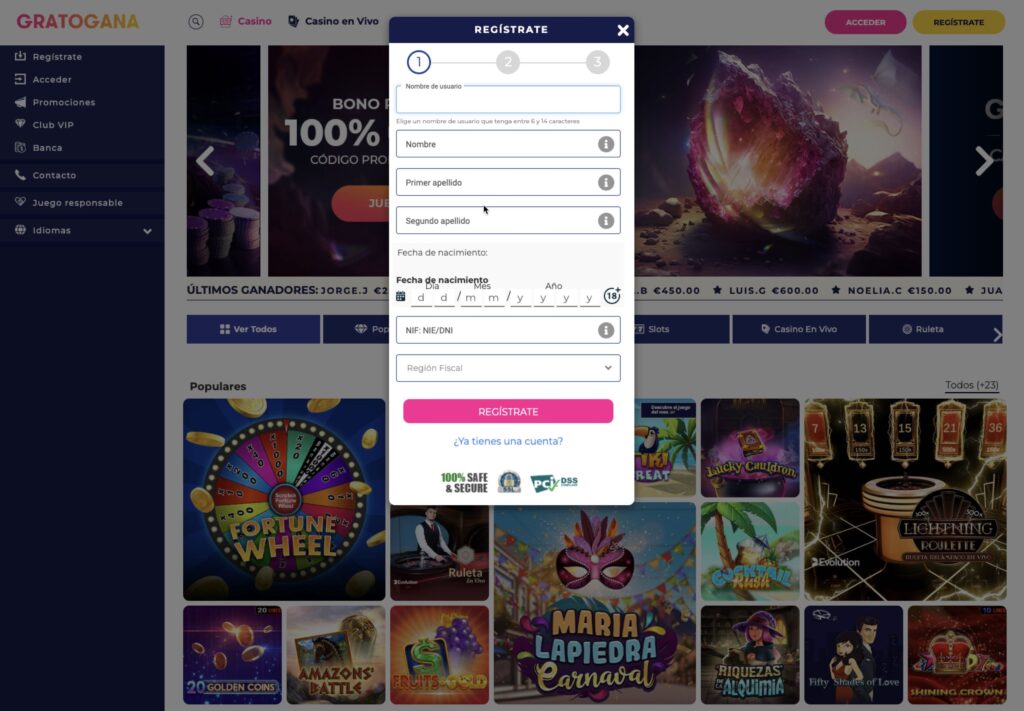Advance the banner with the right arrow

click(x=984, y=161)
